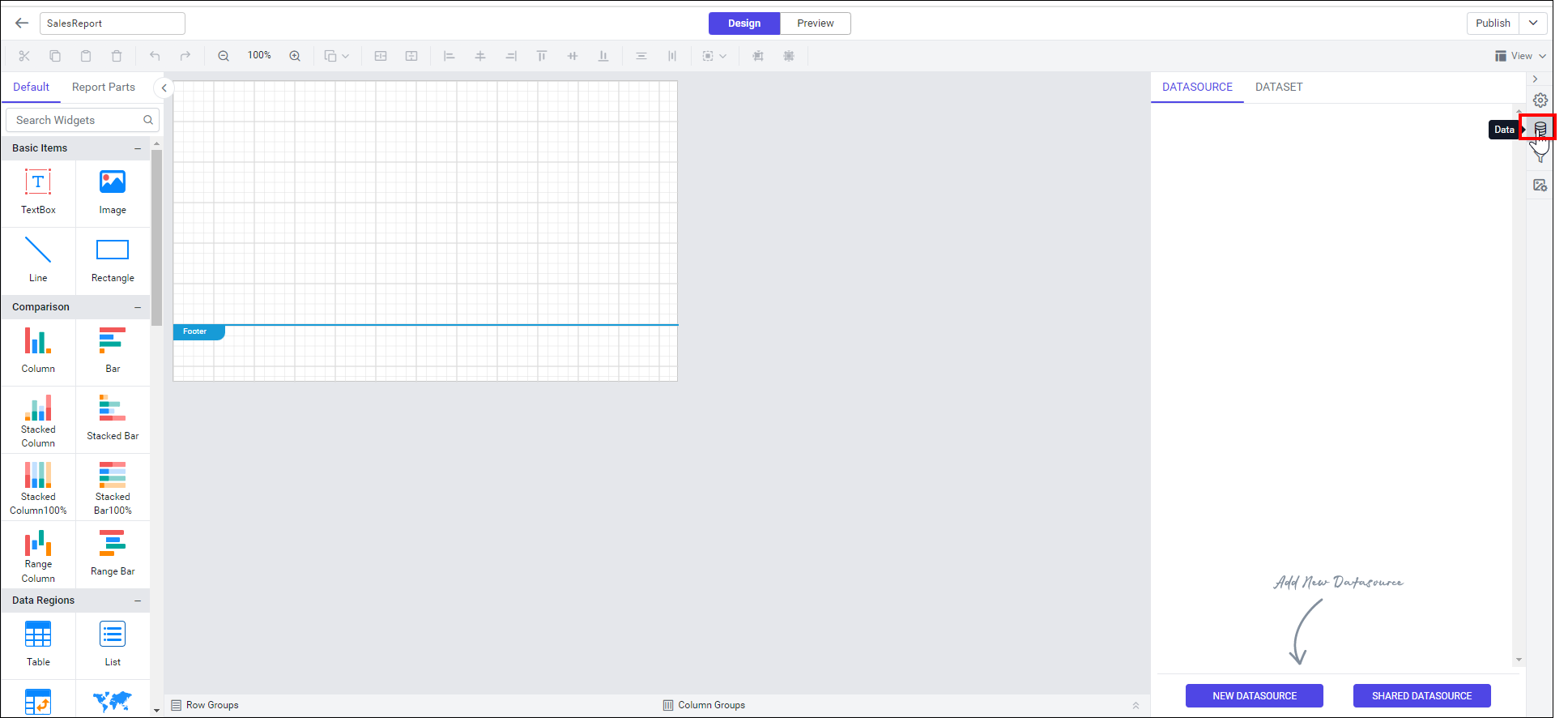Screen dimensions: 1568x718
Task: Click the back arrow icon
Action: [22, 24]
